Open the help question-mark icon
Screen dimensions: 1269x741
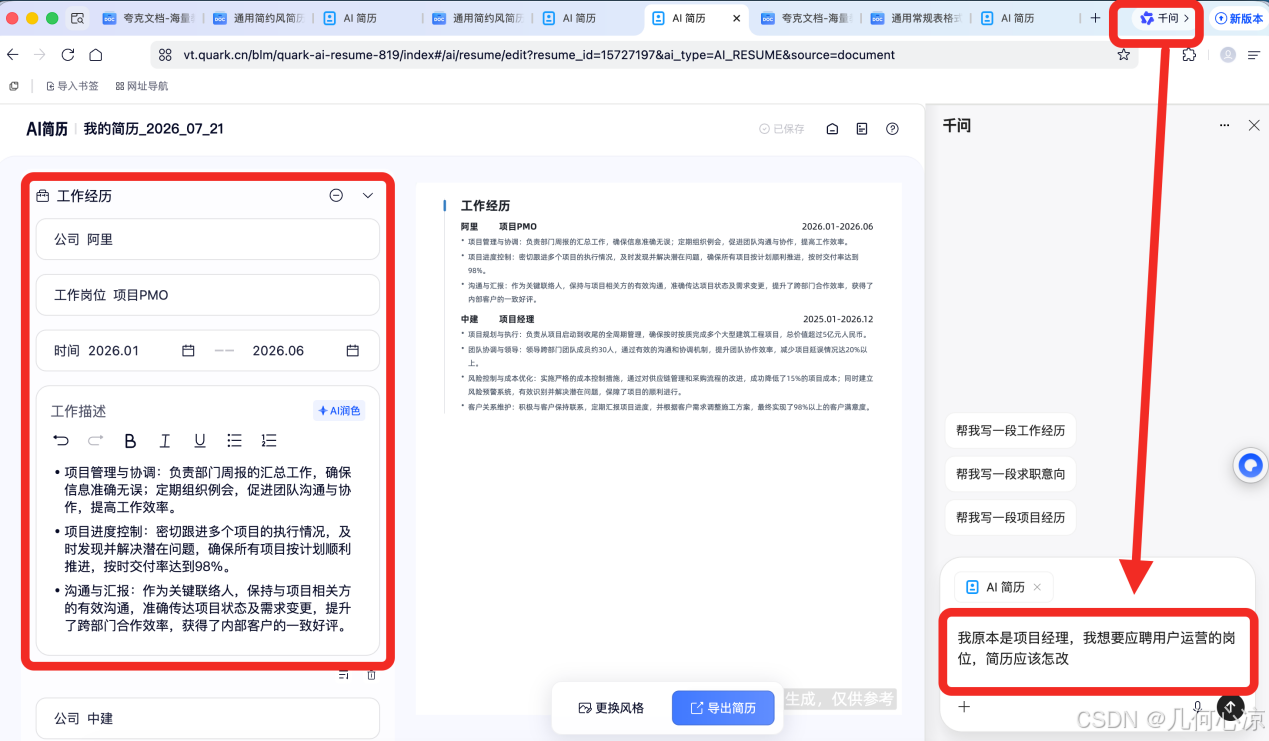[x=893, y=129]
